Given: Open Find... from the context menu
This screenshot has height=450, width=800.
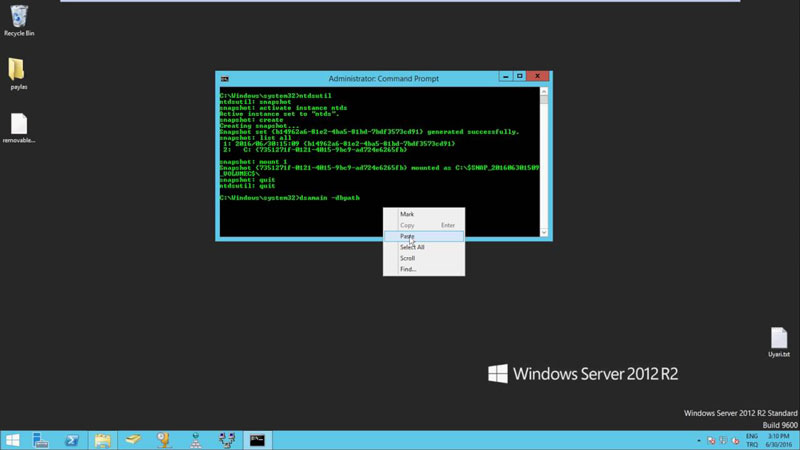Looking at the screenshot, I should point(423,269).
